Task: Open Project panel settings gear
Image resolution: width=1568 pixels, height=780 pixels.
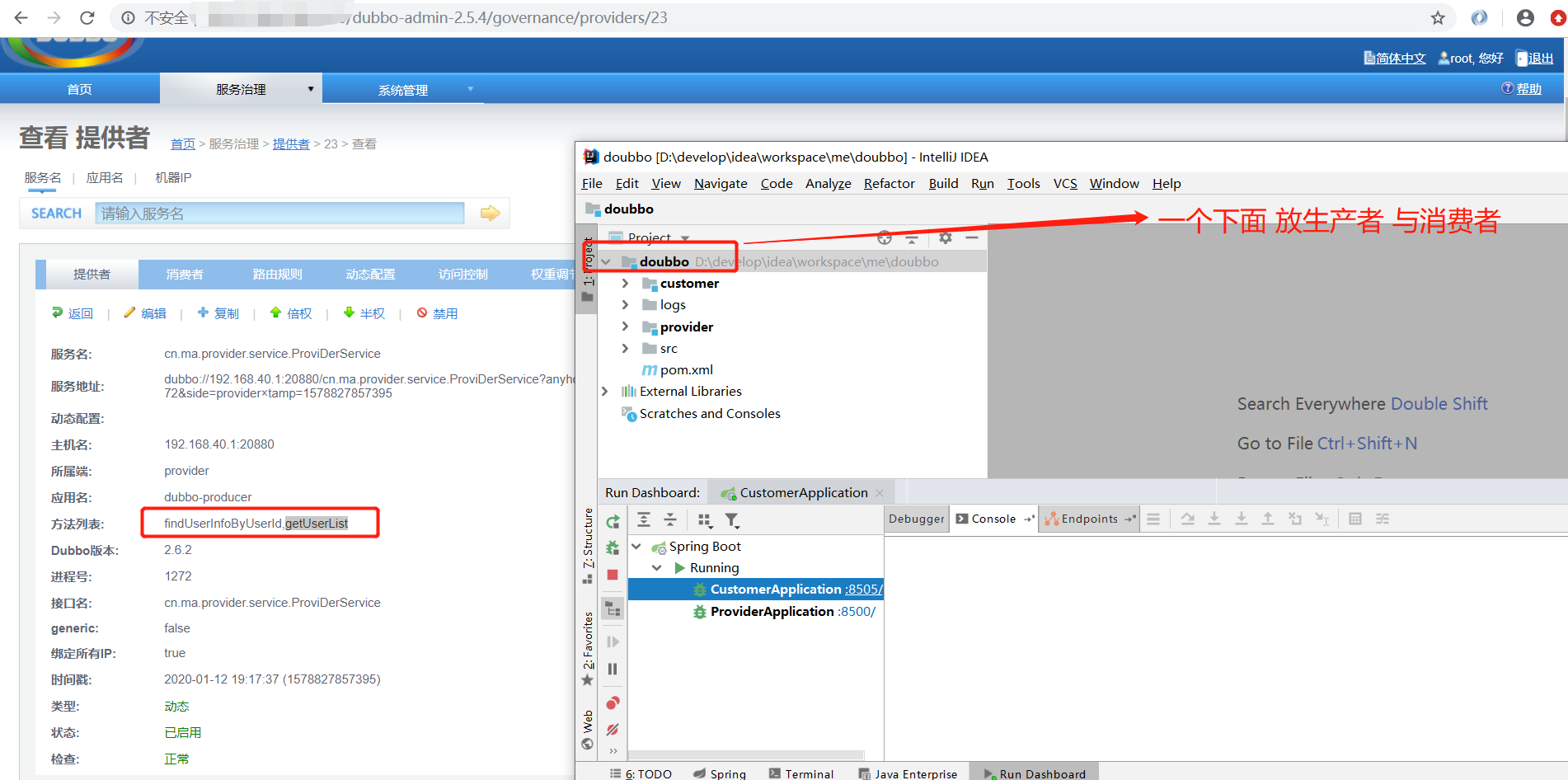Action: pyautogui.click(x=946, y=237)
